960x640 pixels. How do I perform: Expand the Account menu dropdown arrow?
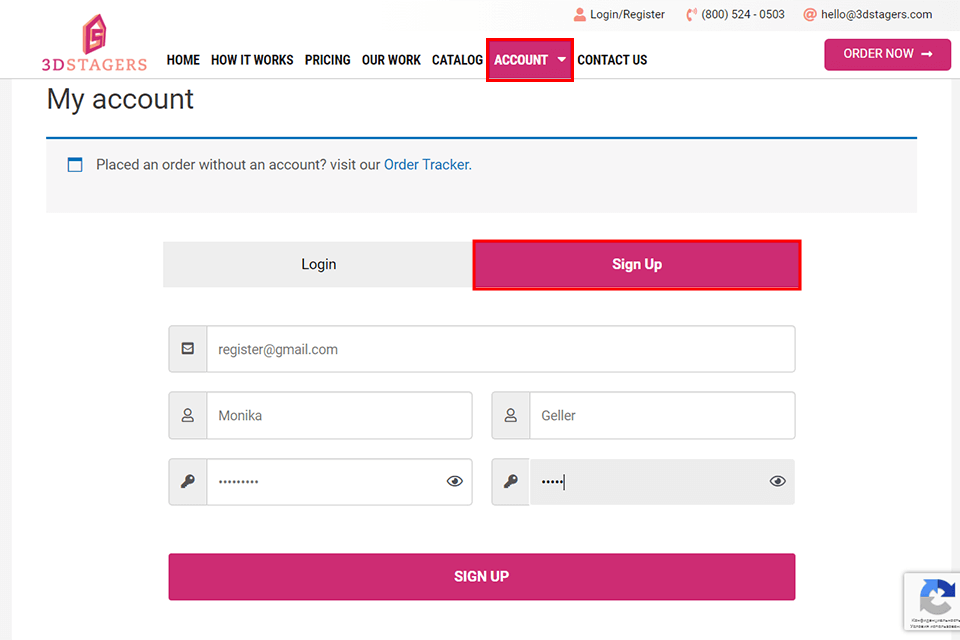click(562, 60)
